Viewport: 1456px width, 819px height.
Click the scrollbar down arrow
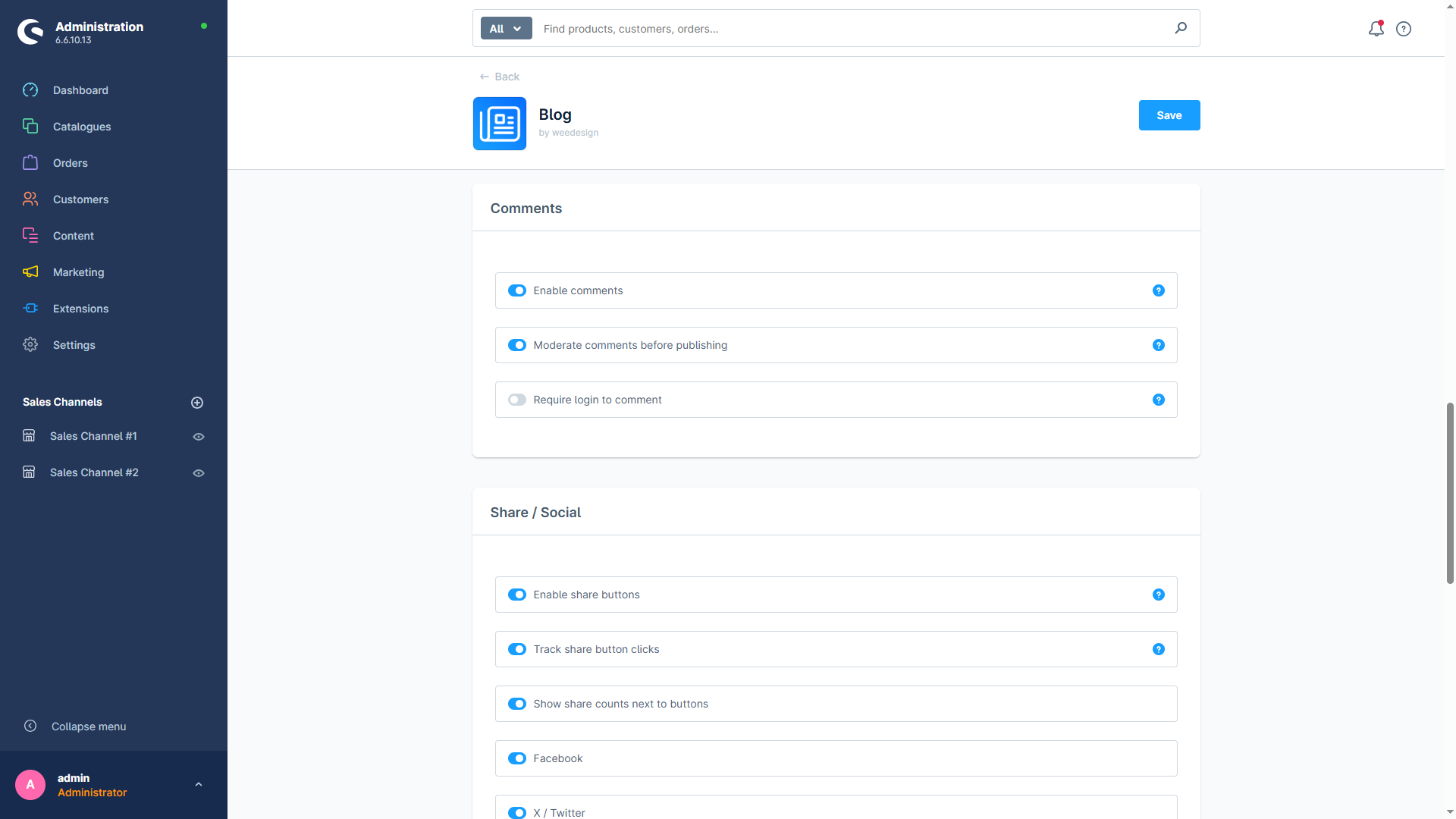click(1450, 812)
